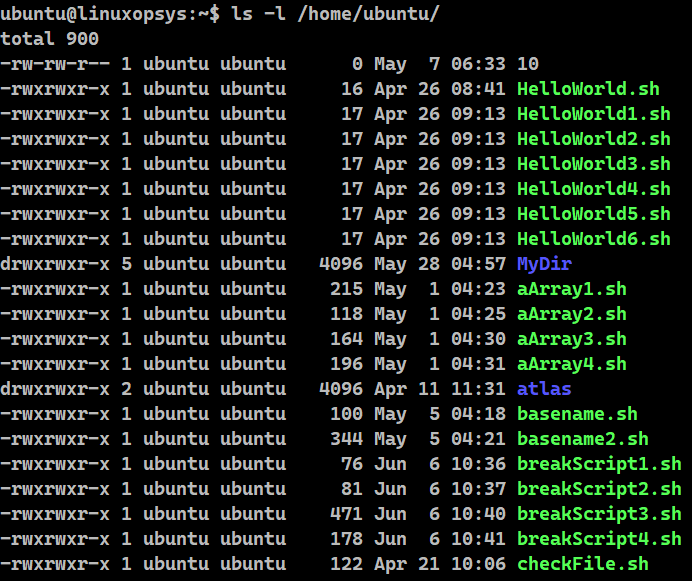Image resolution: width=692 pixels, height=581 pixels.
Task: Select the size value 215
Action: click(x=346, y=289)
